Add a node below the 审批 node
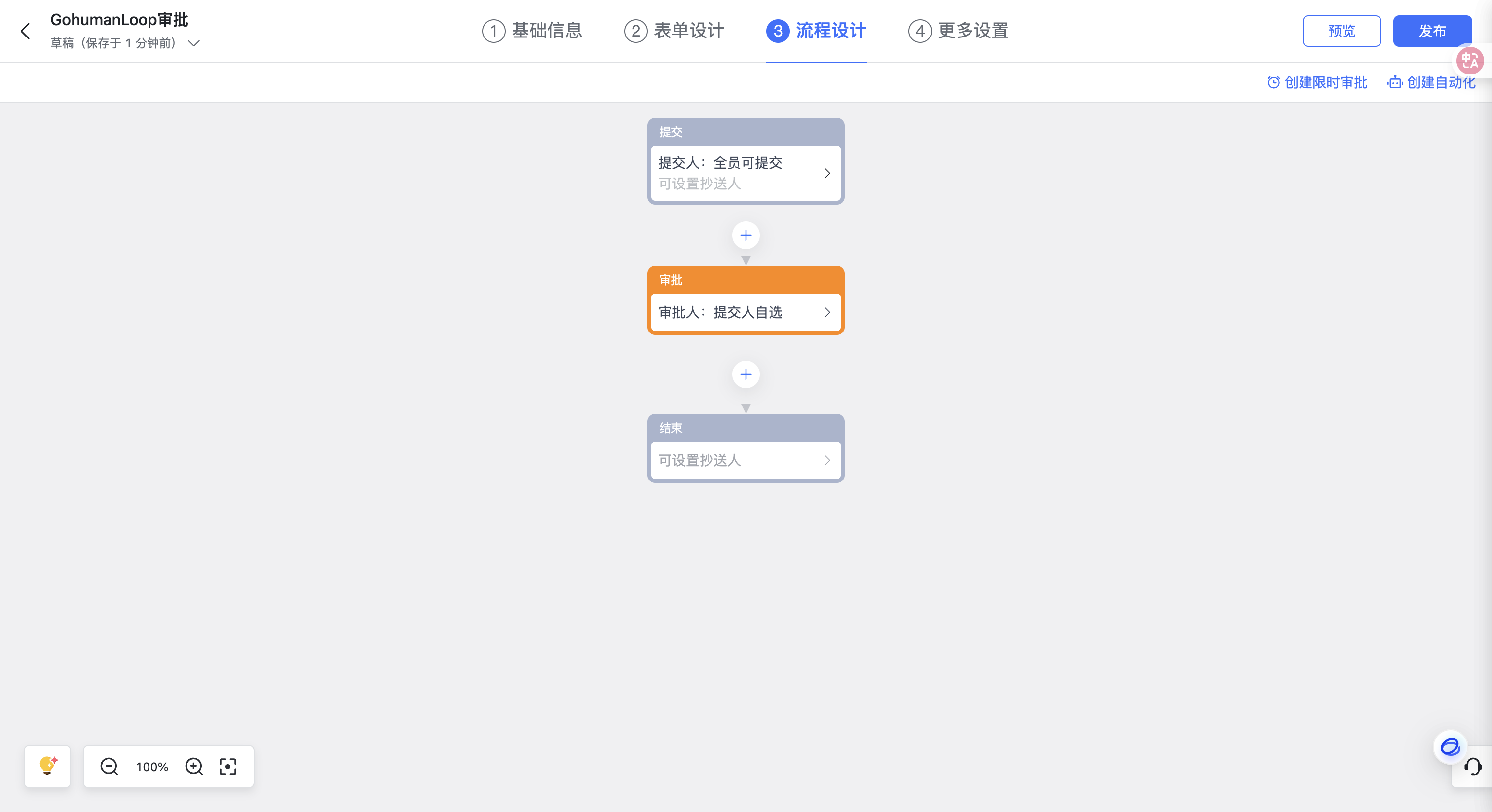 [746, 375]
